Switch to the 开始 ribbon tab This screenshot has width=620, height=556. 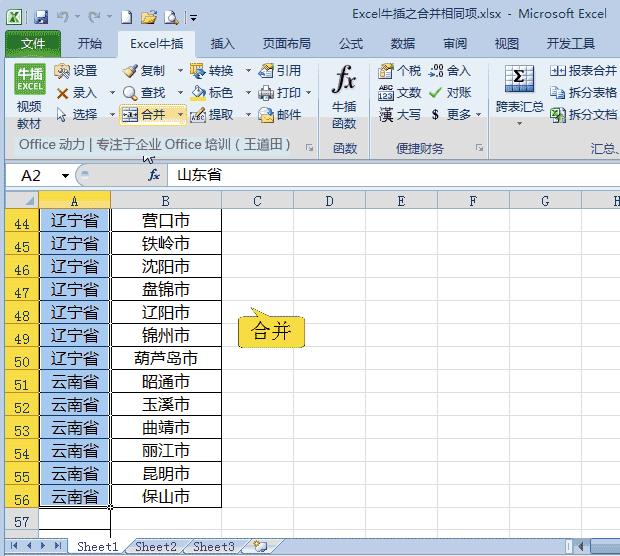coord(89,43)
